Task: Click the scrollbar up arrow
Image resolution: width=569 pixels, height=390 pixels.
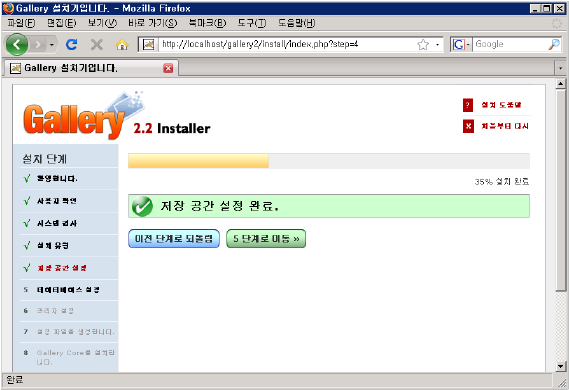Action: (x=560, y=84)
